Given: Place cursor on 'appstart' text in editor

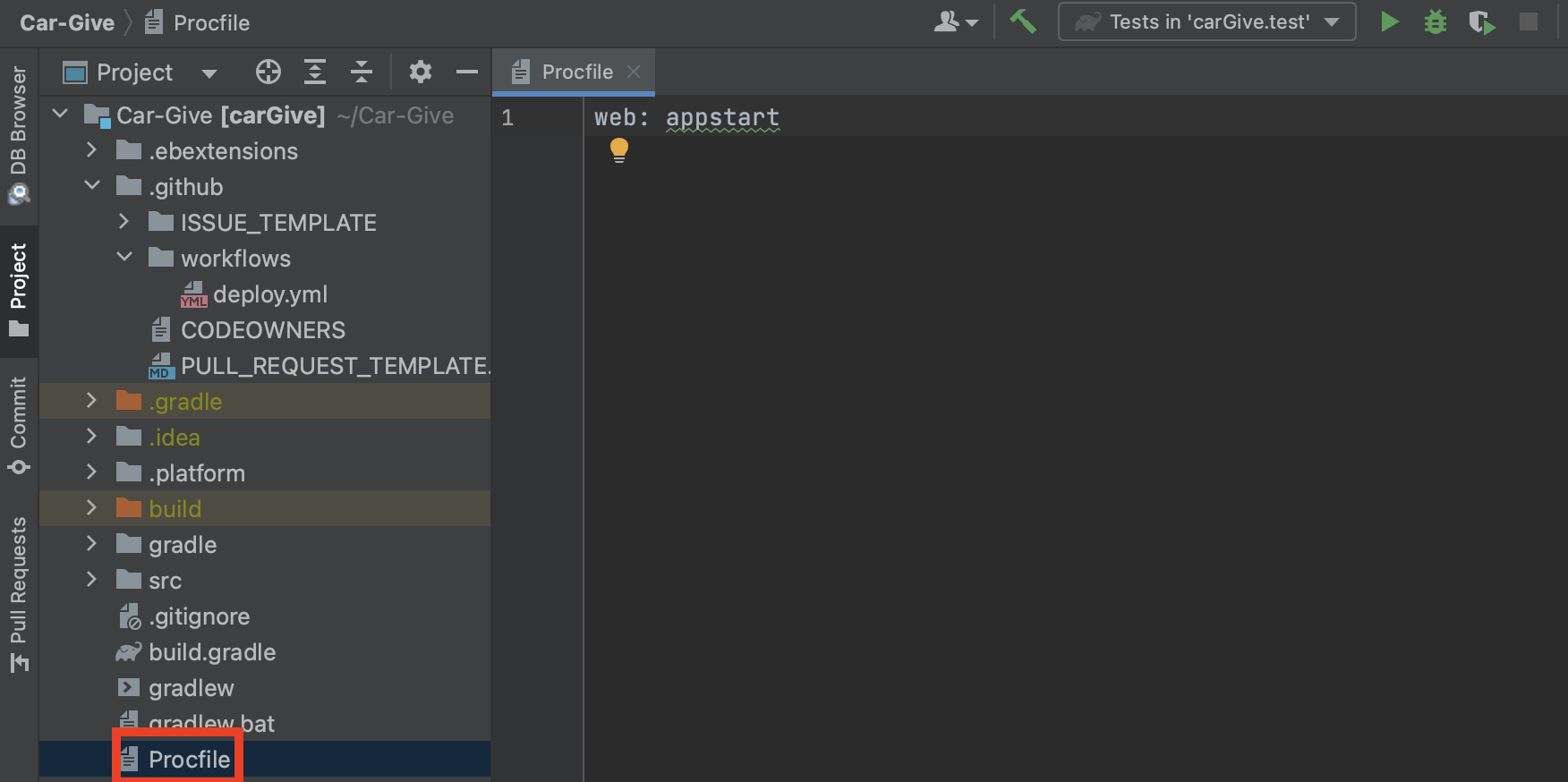Looking at the screenshot, I should [722, 117].
